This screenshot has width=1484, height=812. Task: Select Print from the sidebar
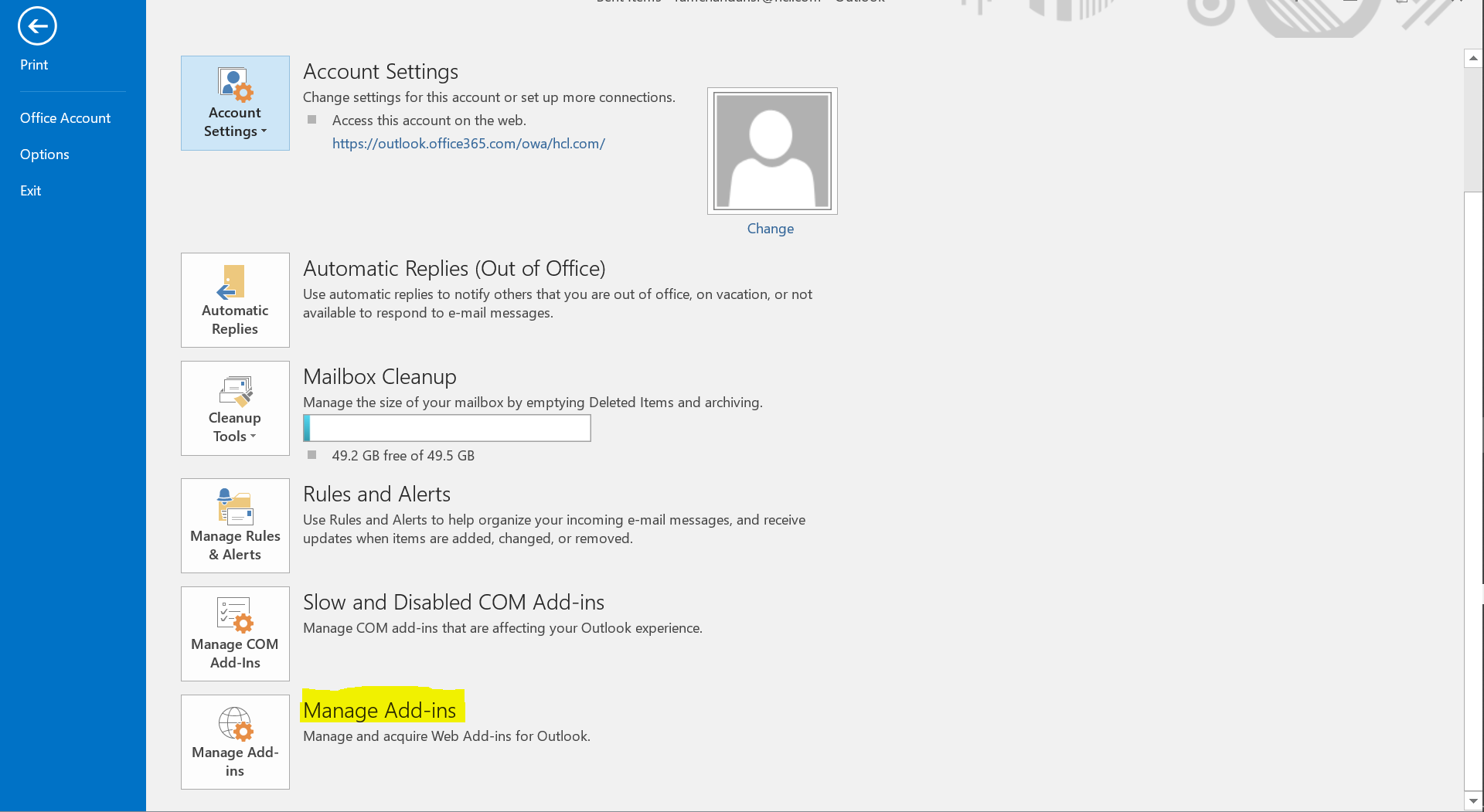tap(34, 64)
